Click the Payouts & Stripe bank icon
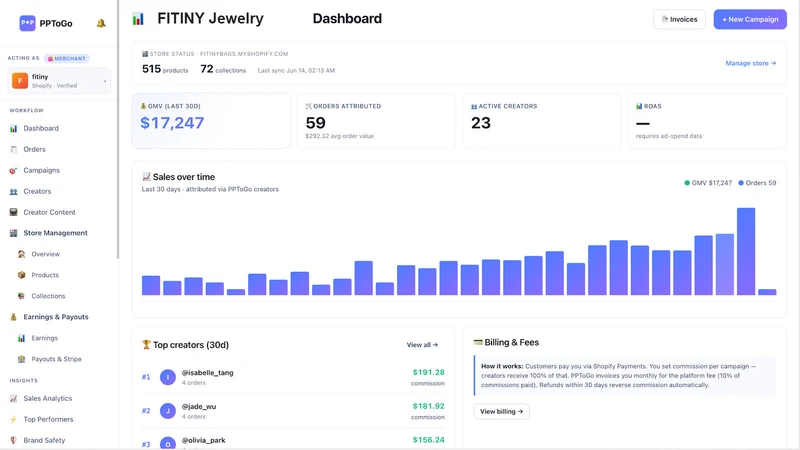800x450 pixels. point(21,359)
